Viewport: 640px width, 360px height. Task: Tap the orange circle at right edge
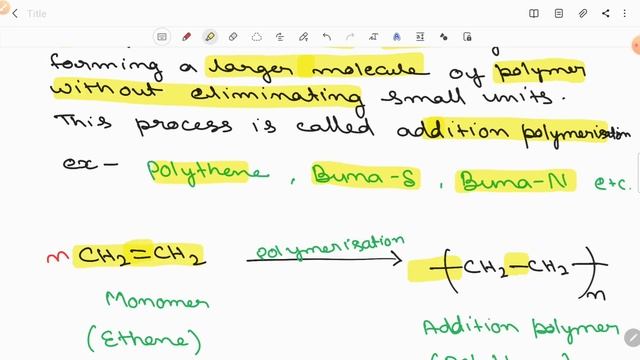[x=636, y=45]
